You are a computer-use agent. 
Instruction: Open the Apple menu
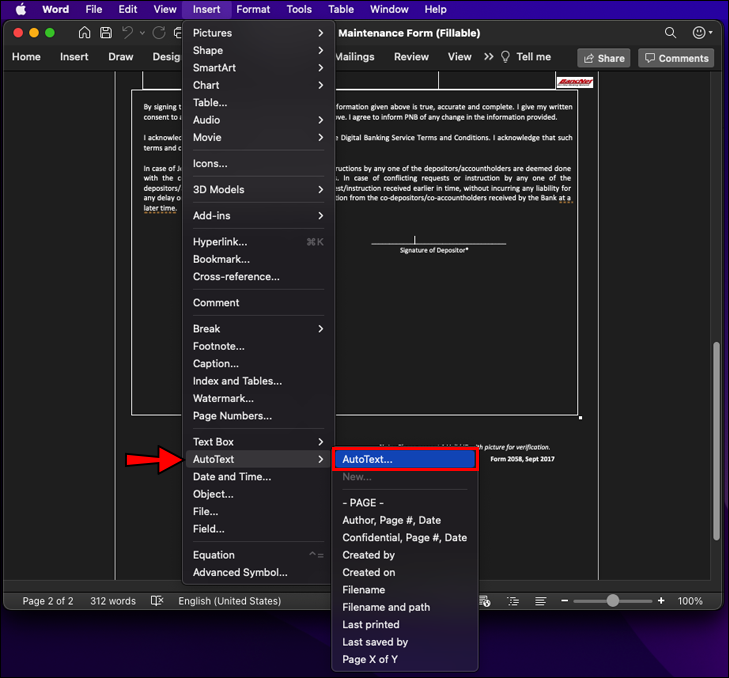pos(21,9)
